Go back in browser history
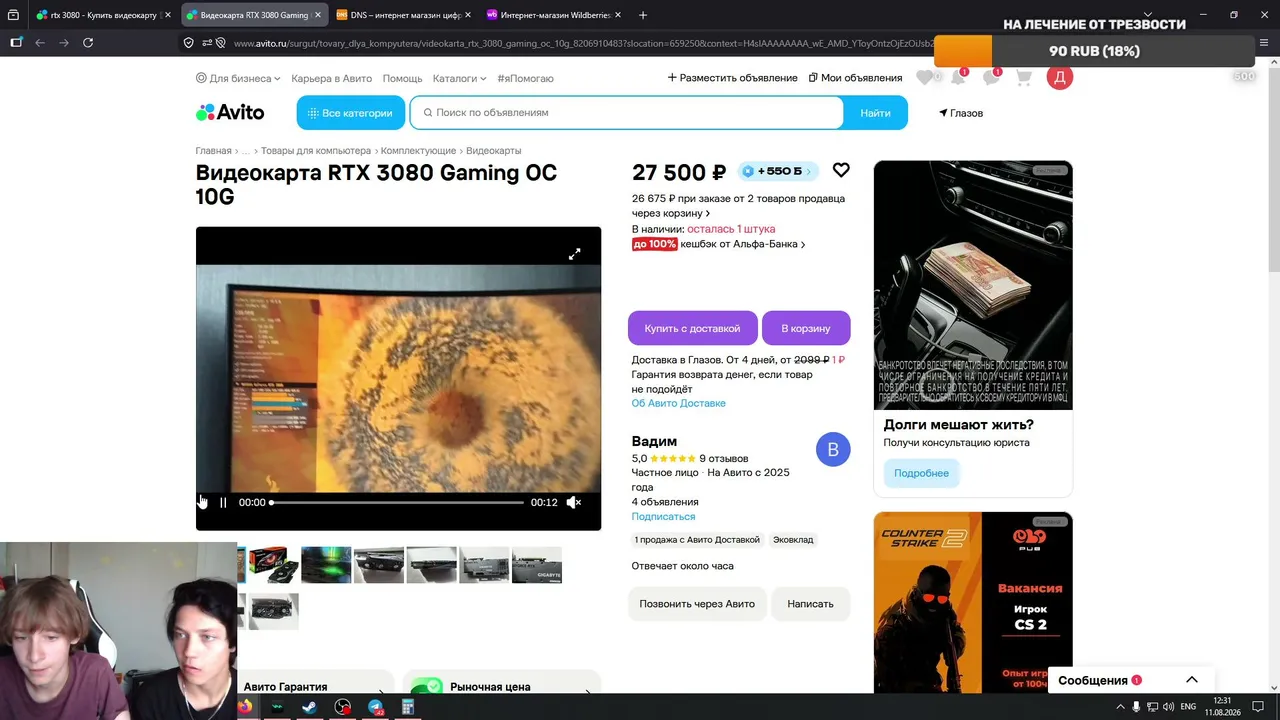The image size is (1280, 720). pos(40,43)
